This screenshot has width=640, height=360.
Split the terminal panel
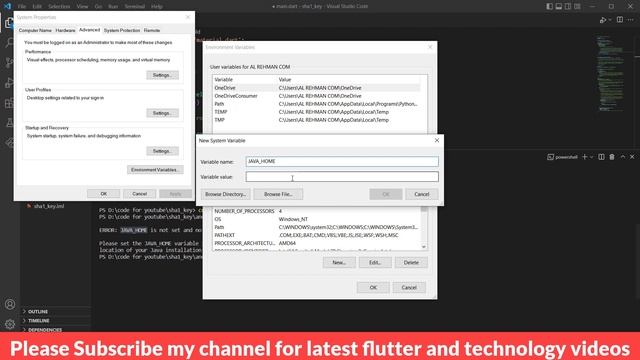click(601, 157)
